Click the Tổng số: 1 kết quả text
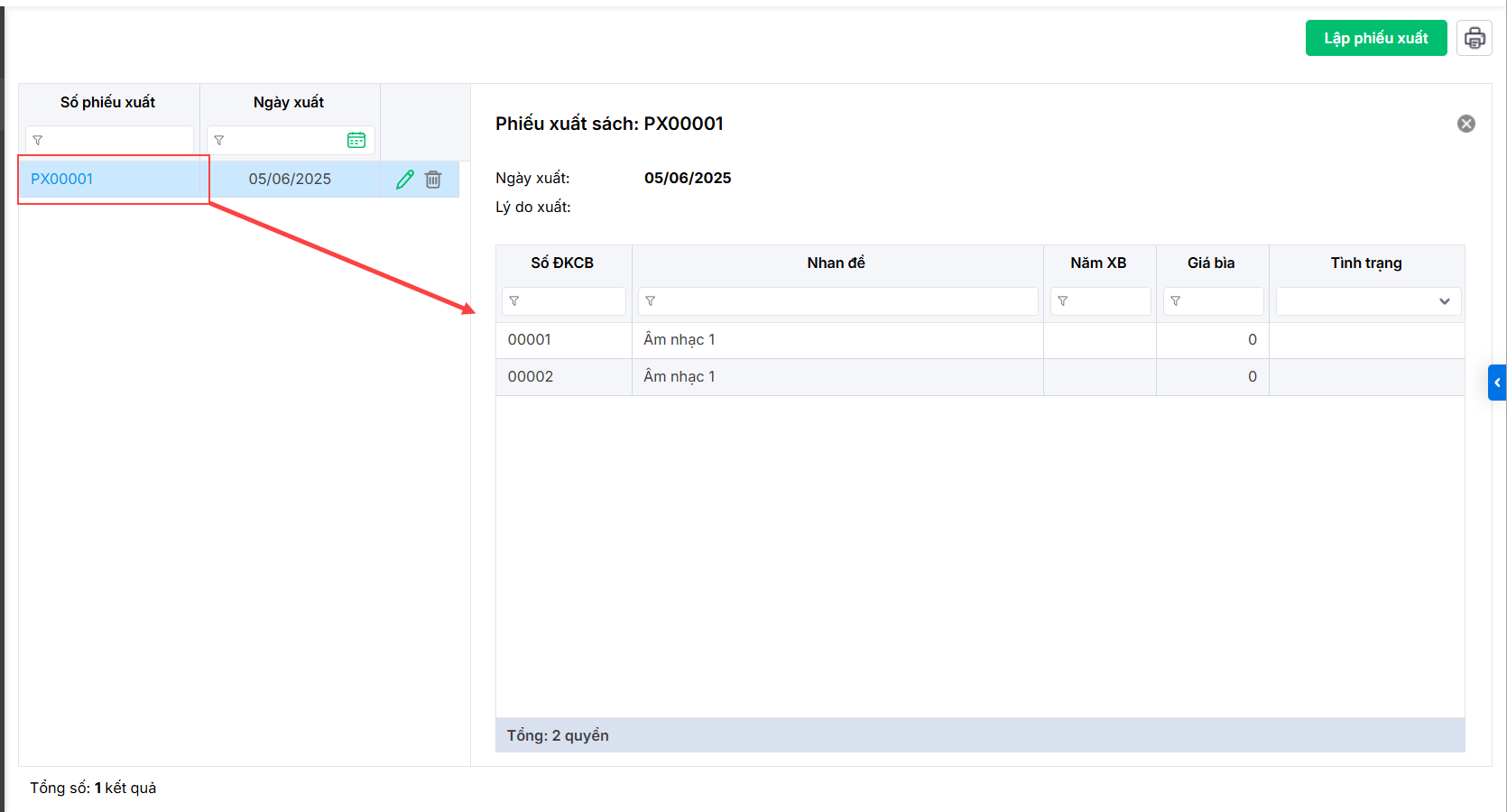 (x=93, y=788)
